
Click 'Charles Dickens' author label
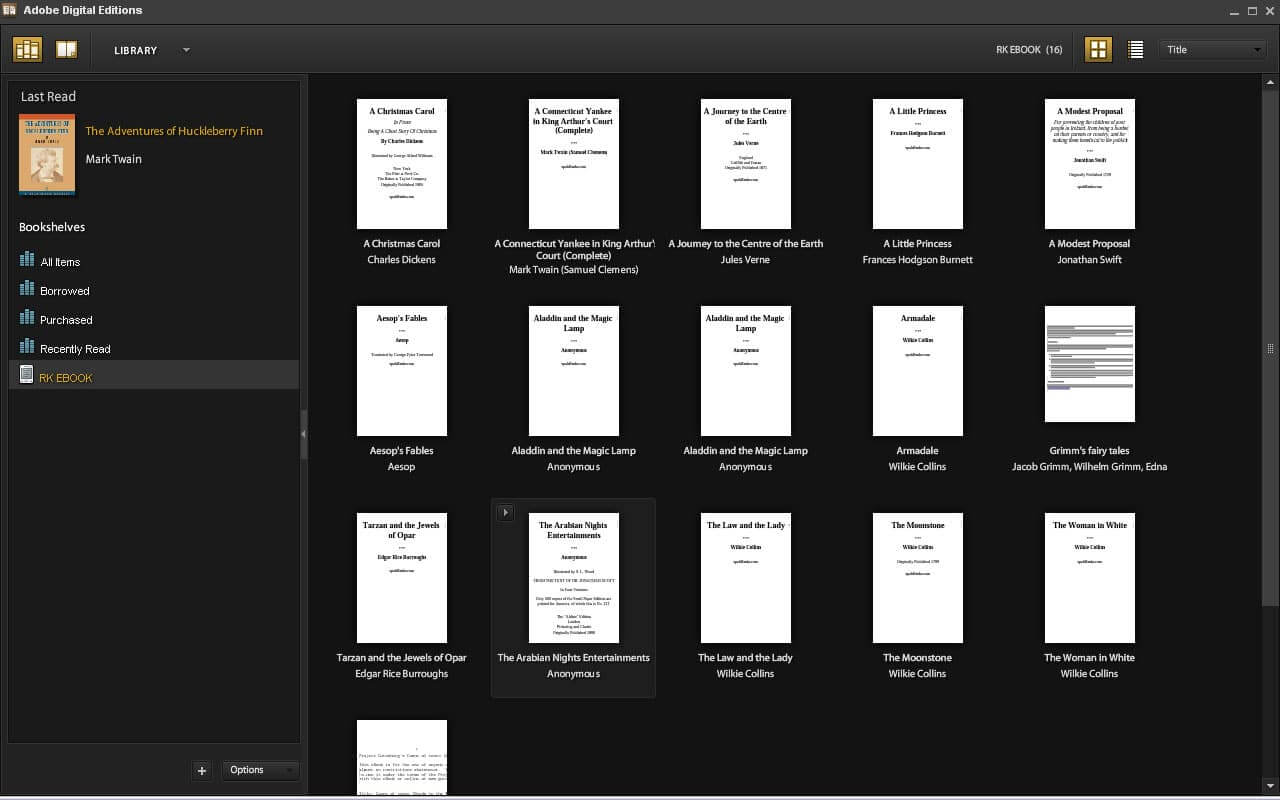tap(401, 260)
